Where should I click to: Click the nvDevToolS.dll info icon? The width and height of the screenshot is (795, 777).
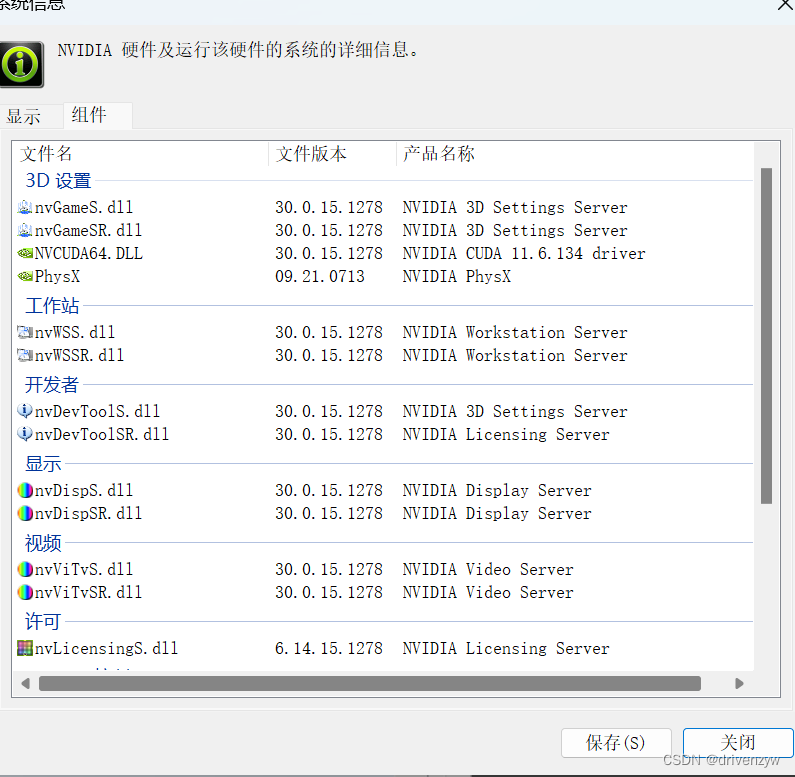pyautogui.click(x=25, y=411)
